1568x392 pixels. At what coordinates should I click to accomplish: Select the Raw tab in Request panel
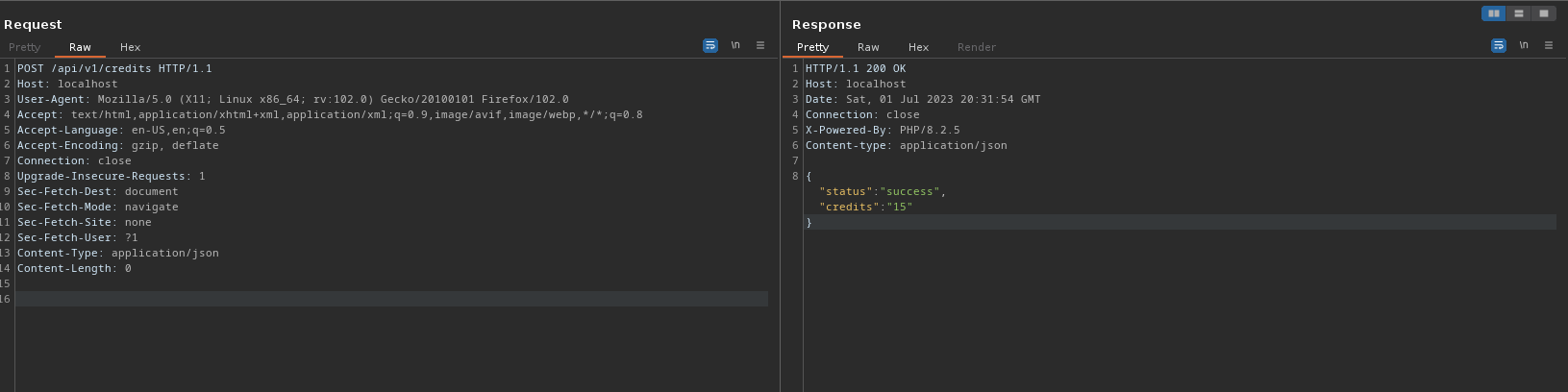click(x=80, y=47)
